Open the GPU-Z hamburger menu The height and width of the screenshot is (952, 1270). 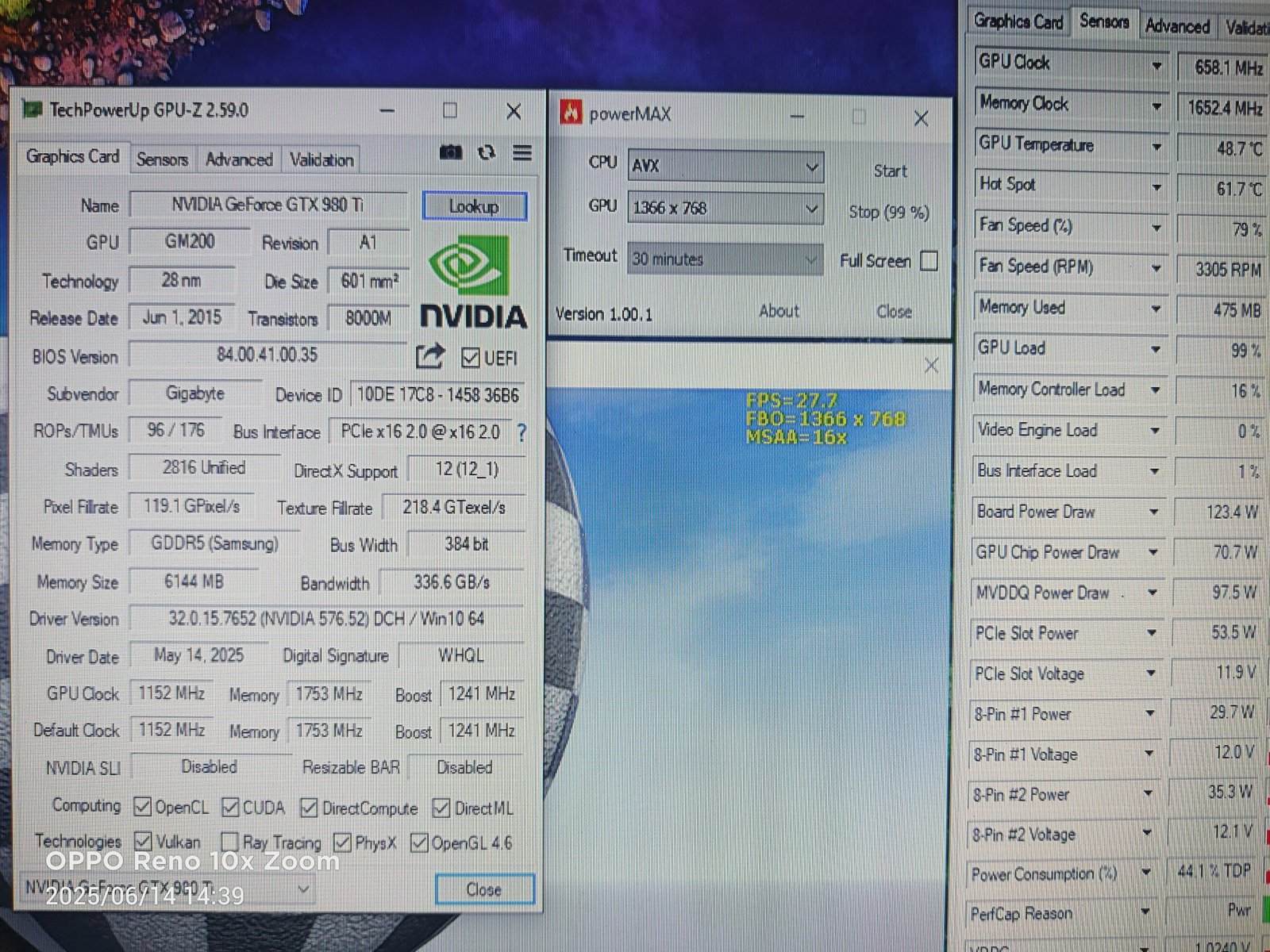tap(522, 152)
